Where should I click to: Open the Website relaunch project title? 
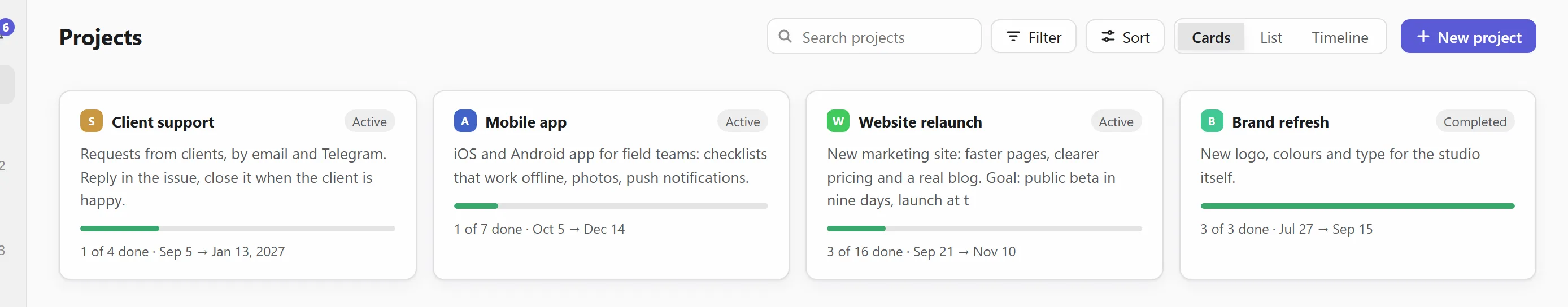[x=920, y=122]
